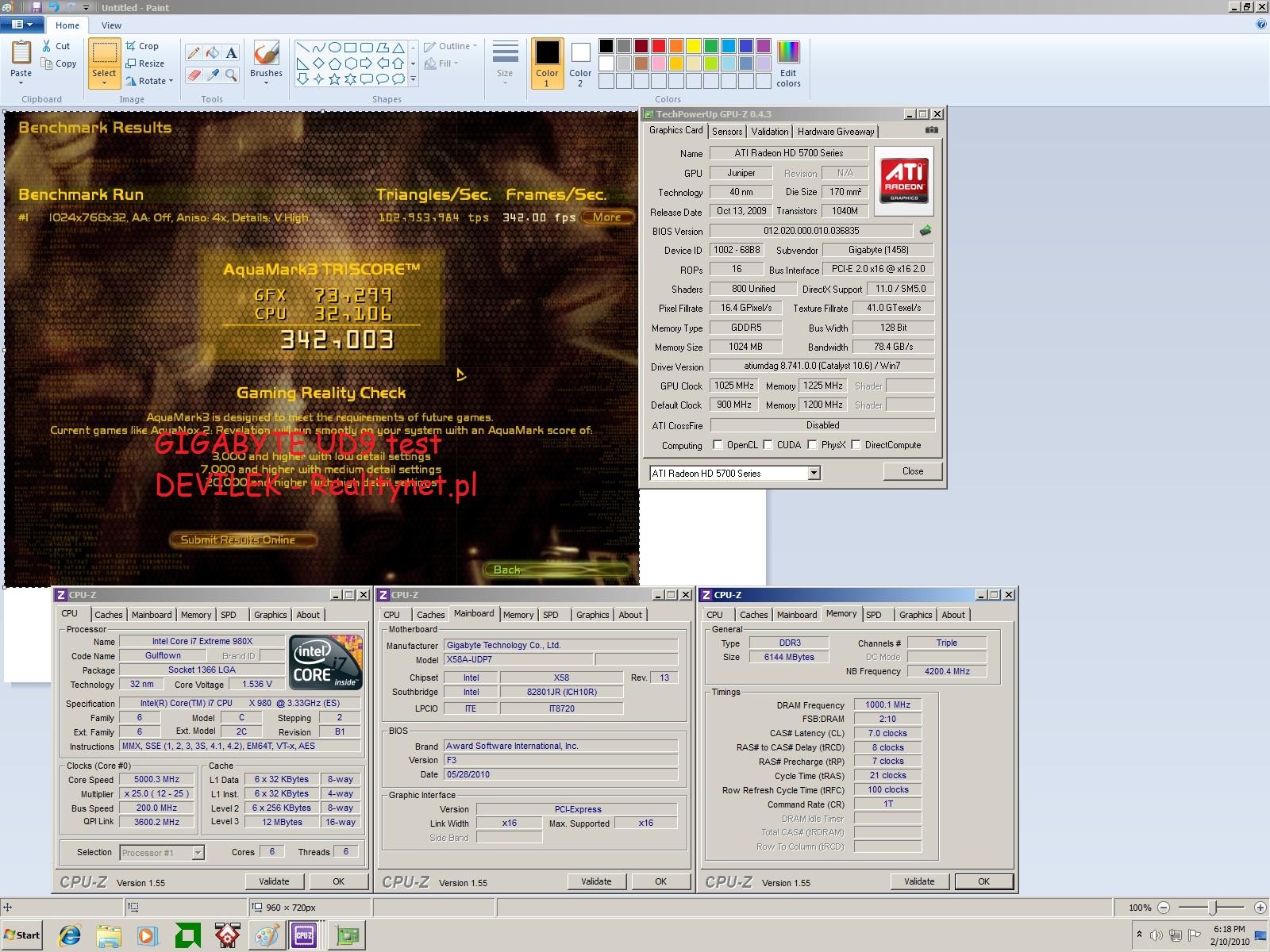Screen dimensions: 1270x952
Task: Click the Paint Help question mark icon
Action: 1261,25
